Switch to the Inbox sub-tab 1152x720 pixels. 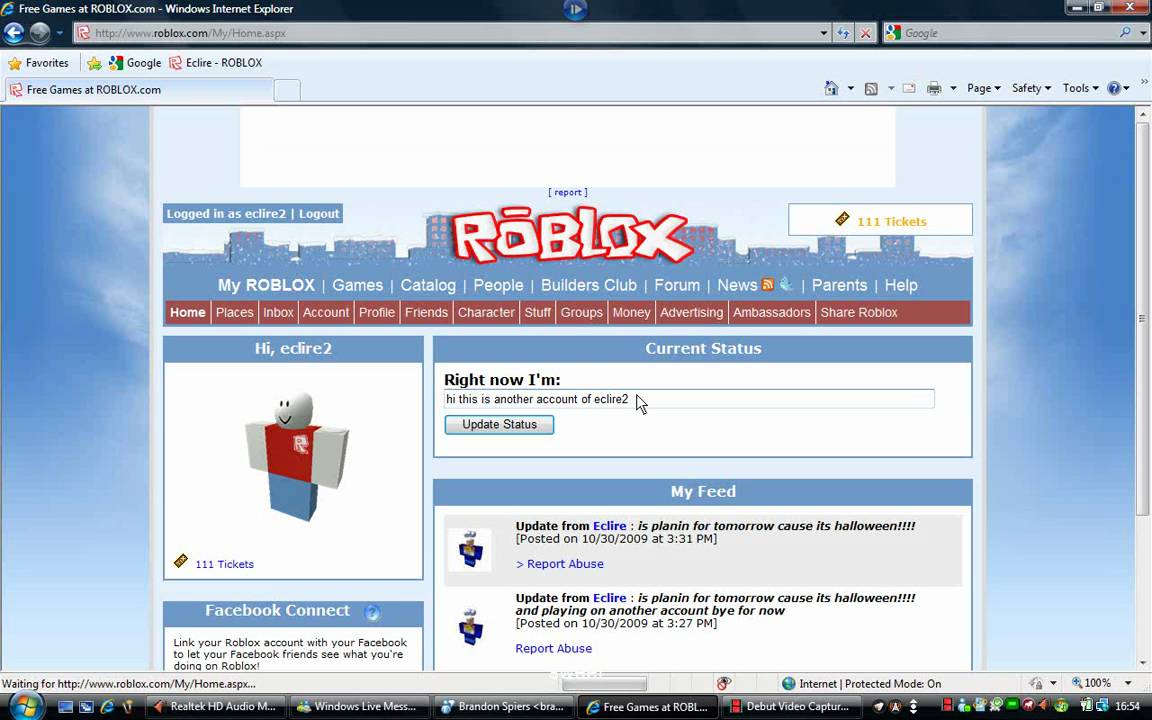pyautogui.click(x=278, y=312)
